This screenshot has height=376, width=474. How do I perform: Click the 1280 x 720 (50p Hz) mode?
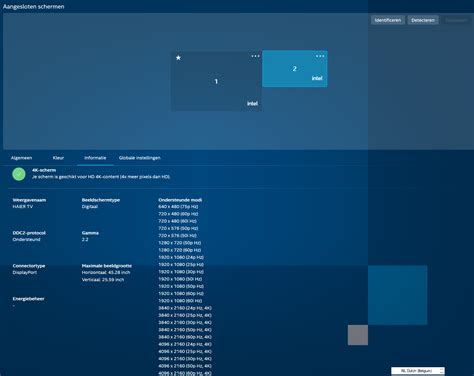[x=180, y=243]
